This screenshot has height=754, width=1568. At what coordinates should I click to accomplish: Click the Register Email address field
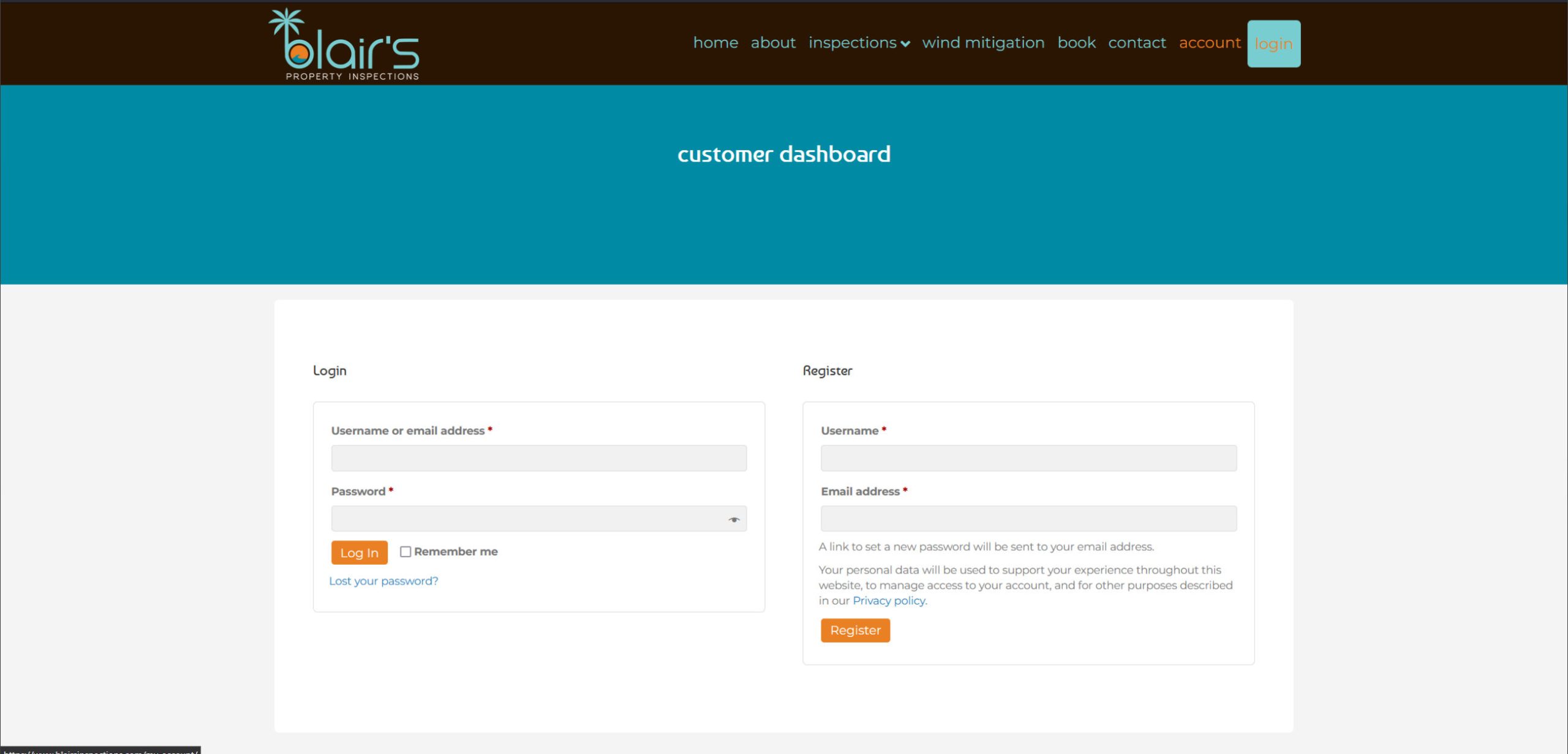(1028, 519)
